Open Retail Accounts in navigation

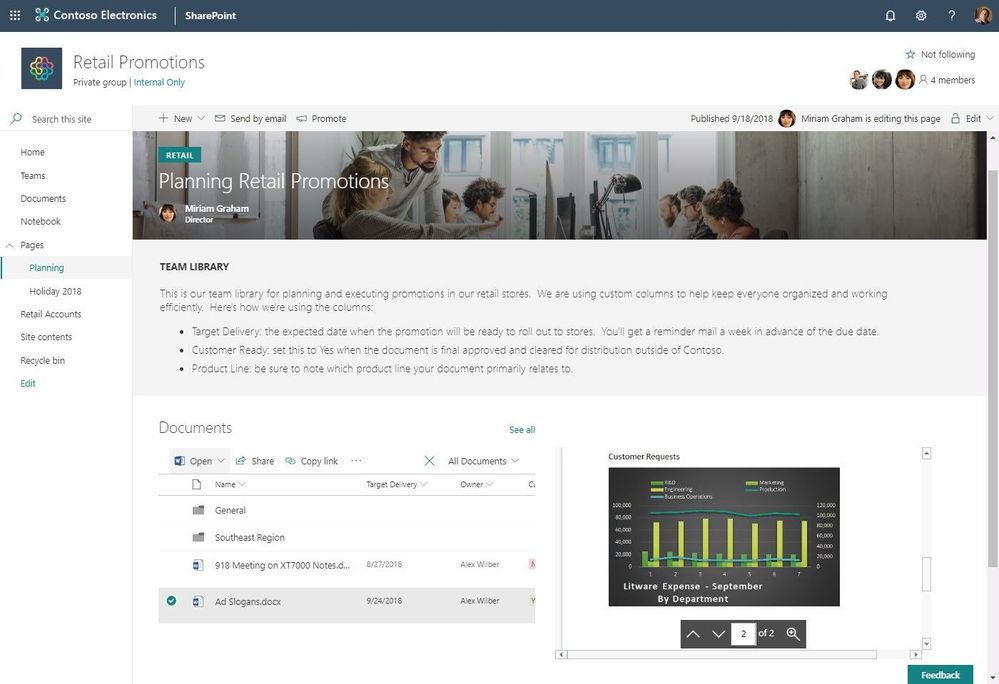pos(50,314)
